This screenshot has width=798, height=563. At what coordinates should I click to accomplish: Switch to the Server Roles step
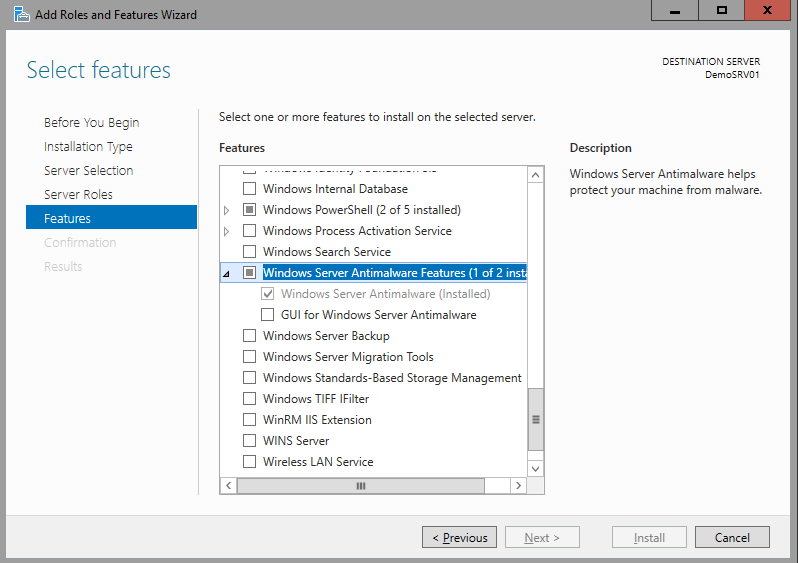coord(78,194)
